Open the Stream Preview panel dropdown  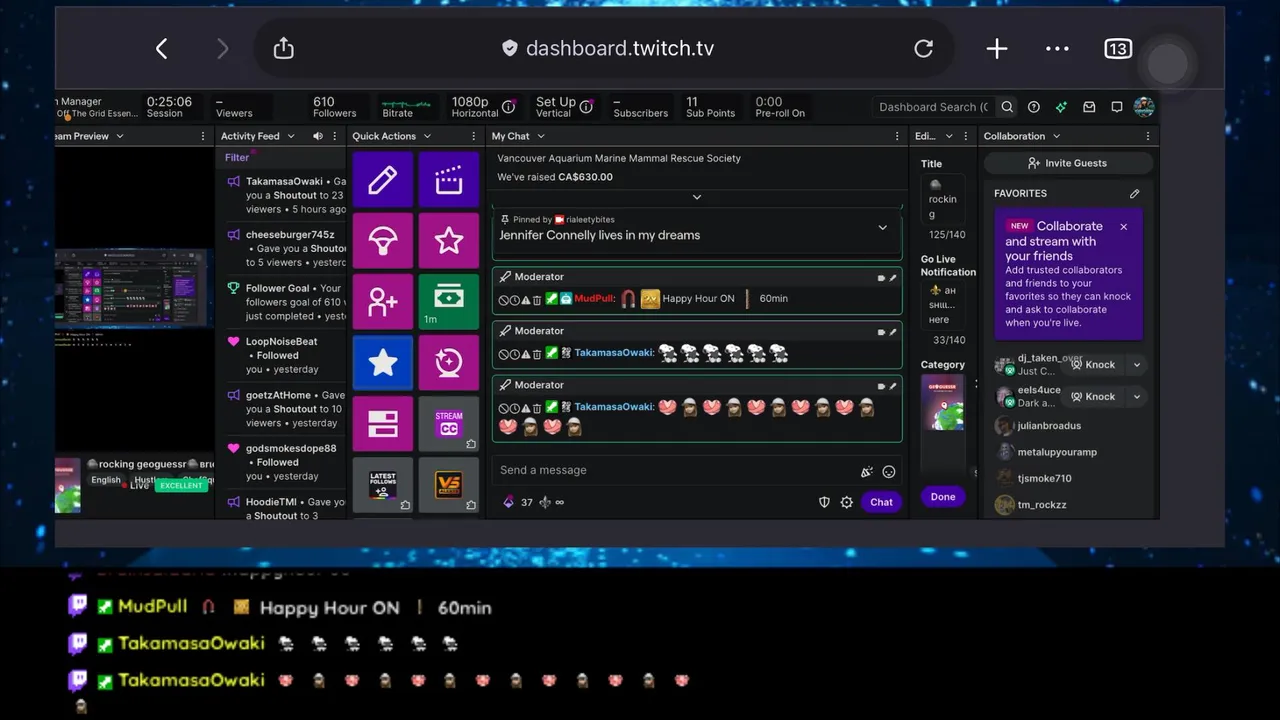(119, 136)
